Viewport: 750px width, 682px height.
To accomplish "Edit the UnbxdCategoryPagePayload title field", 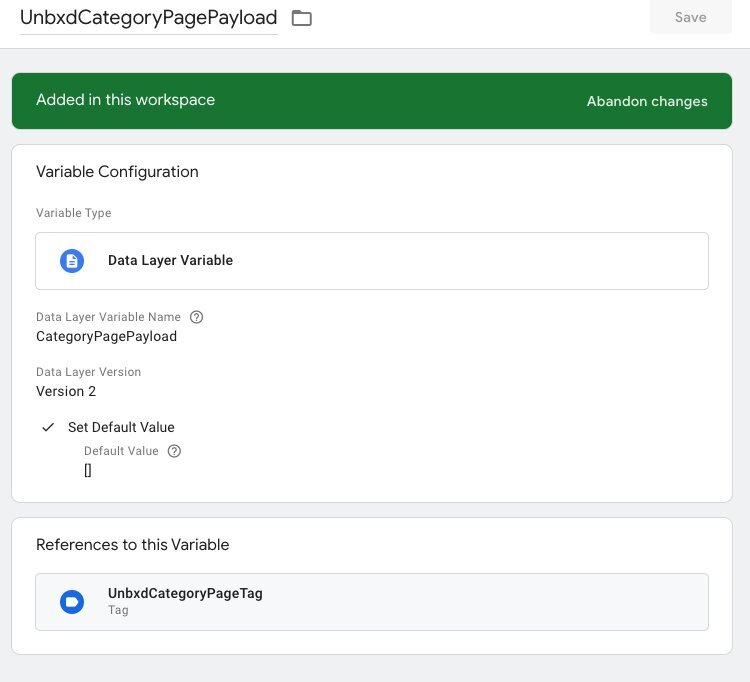I will [x=148, y=18].
